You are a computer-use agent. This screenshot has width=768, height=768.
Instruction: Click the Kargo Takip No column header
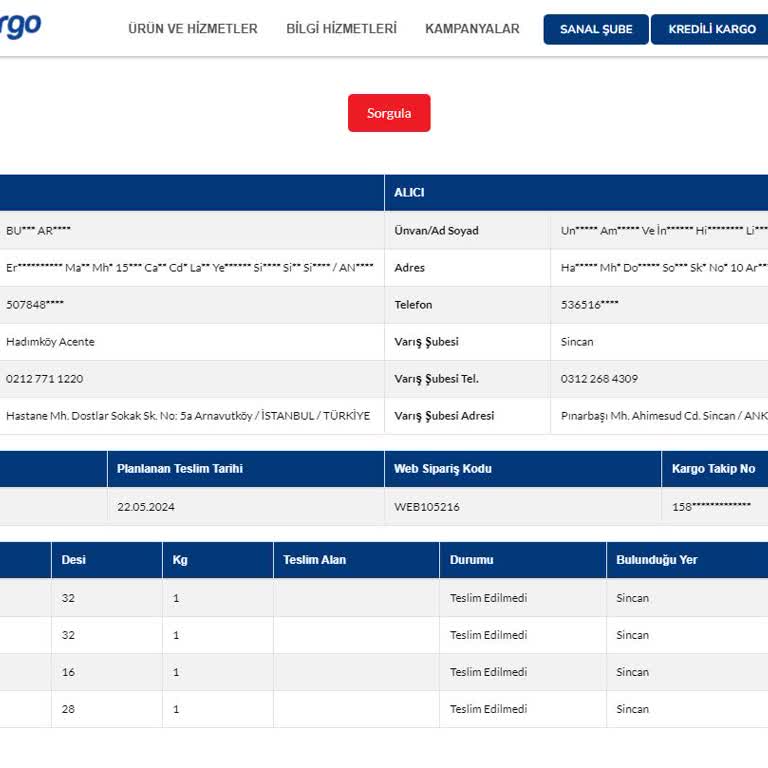[715, 469]
